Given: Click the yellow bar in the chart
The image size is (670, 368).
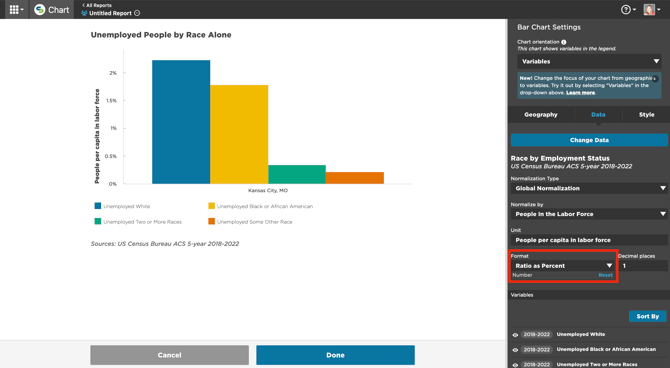Looking at the screenshot, I should coord(239,135).
